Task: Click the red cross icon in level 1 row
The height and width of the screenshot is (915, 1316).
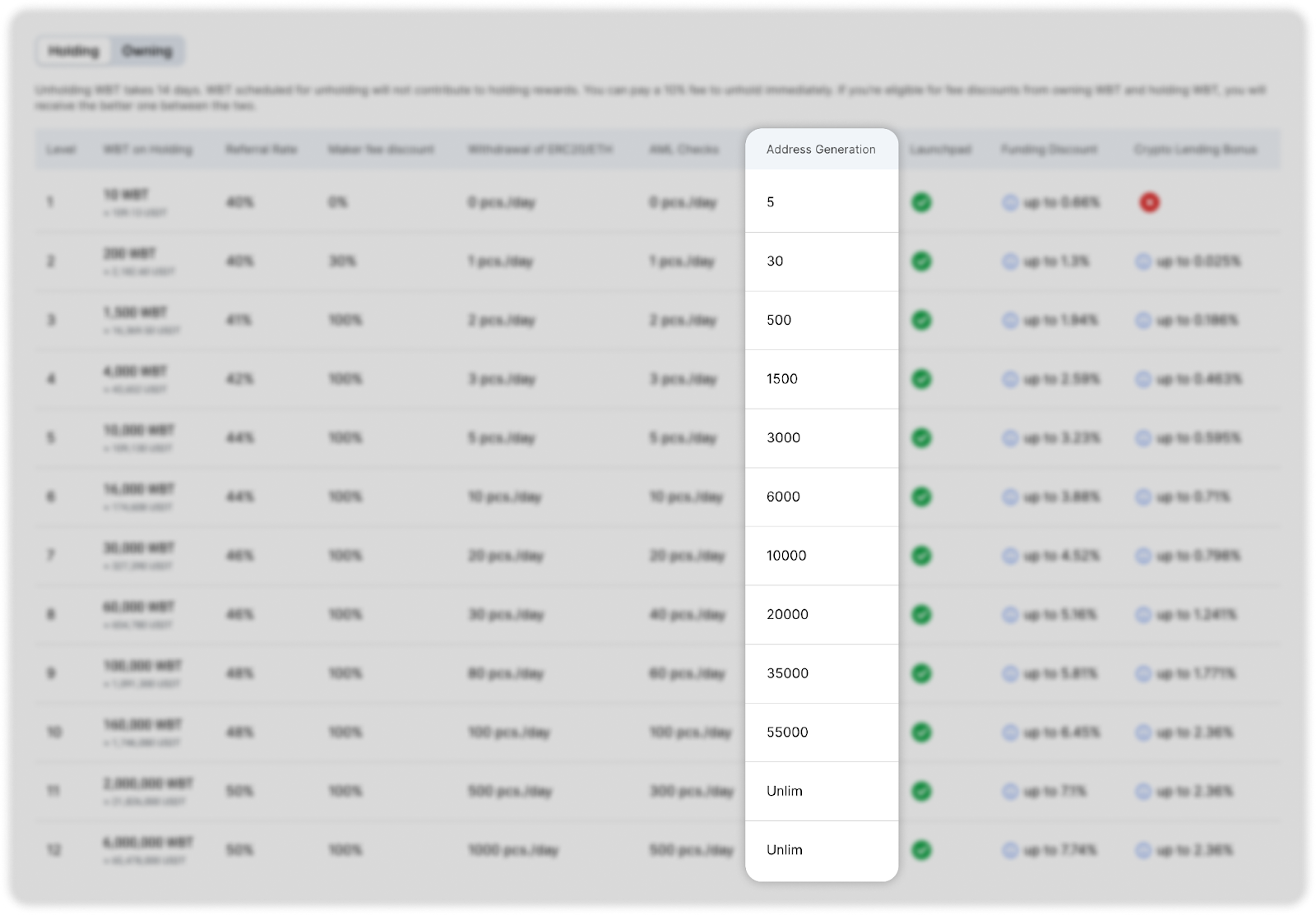Action: pos(1149,202)
